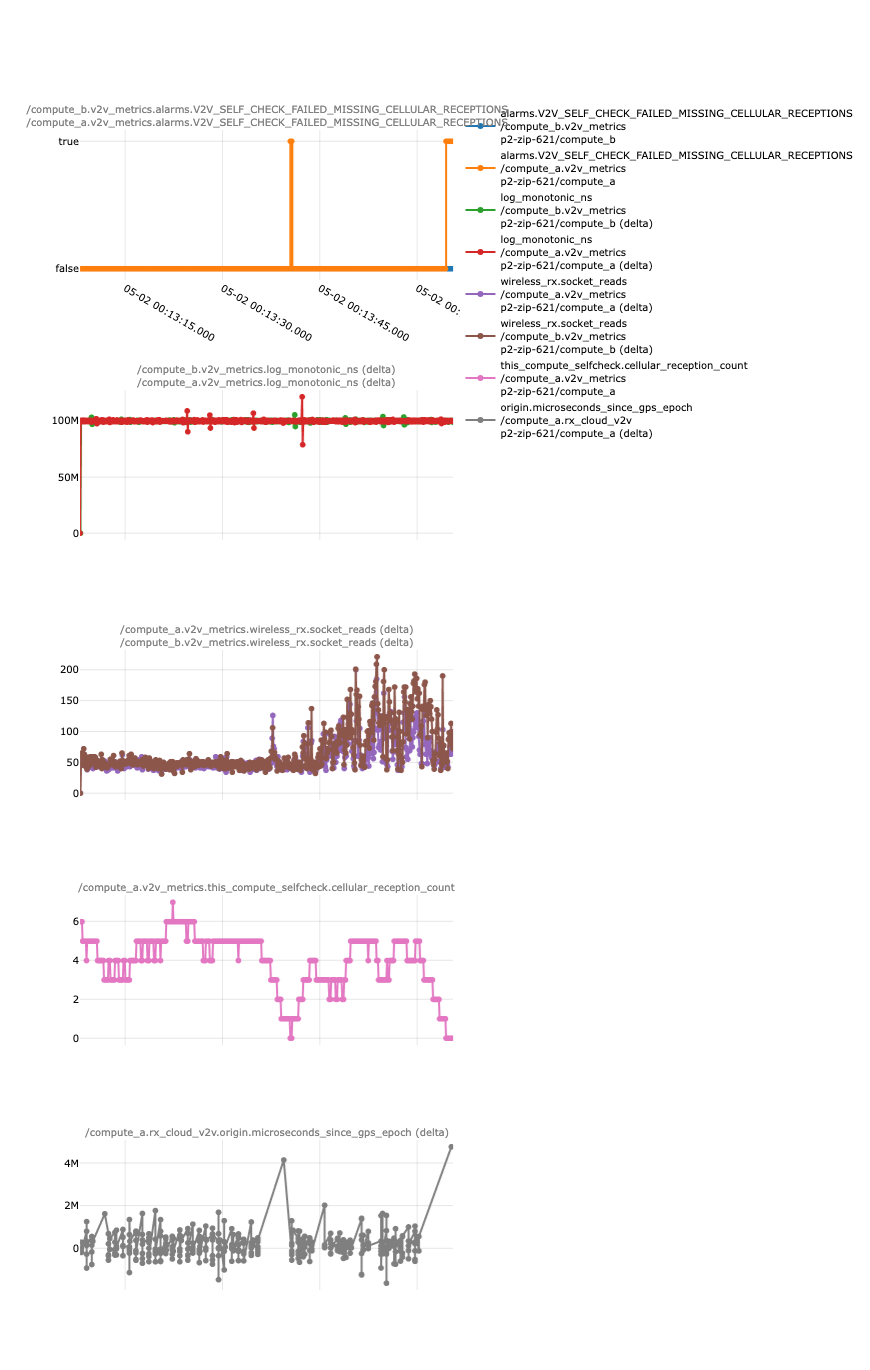
Task: Click the compute_b.v2v_metrics.log_monotonic_ns (delta) title
Action: pyautogui.click(x=266, y=370)
